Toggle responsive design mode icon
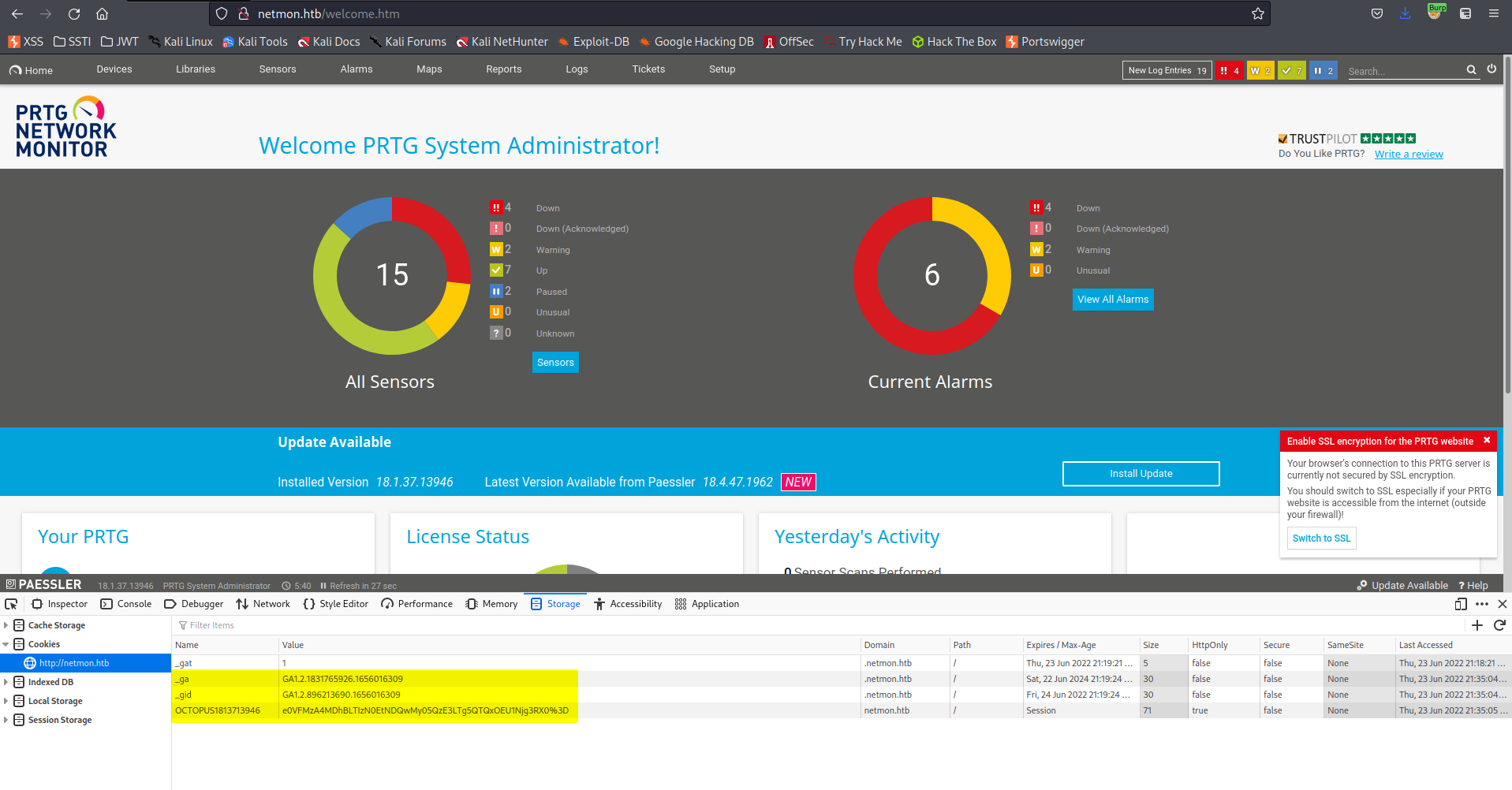This screenshot has height=790, width=1512. point(1461,604)
